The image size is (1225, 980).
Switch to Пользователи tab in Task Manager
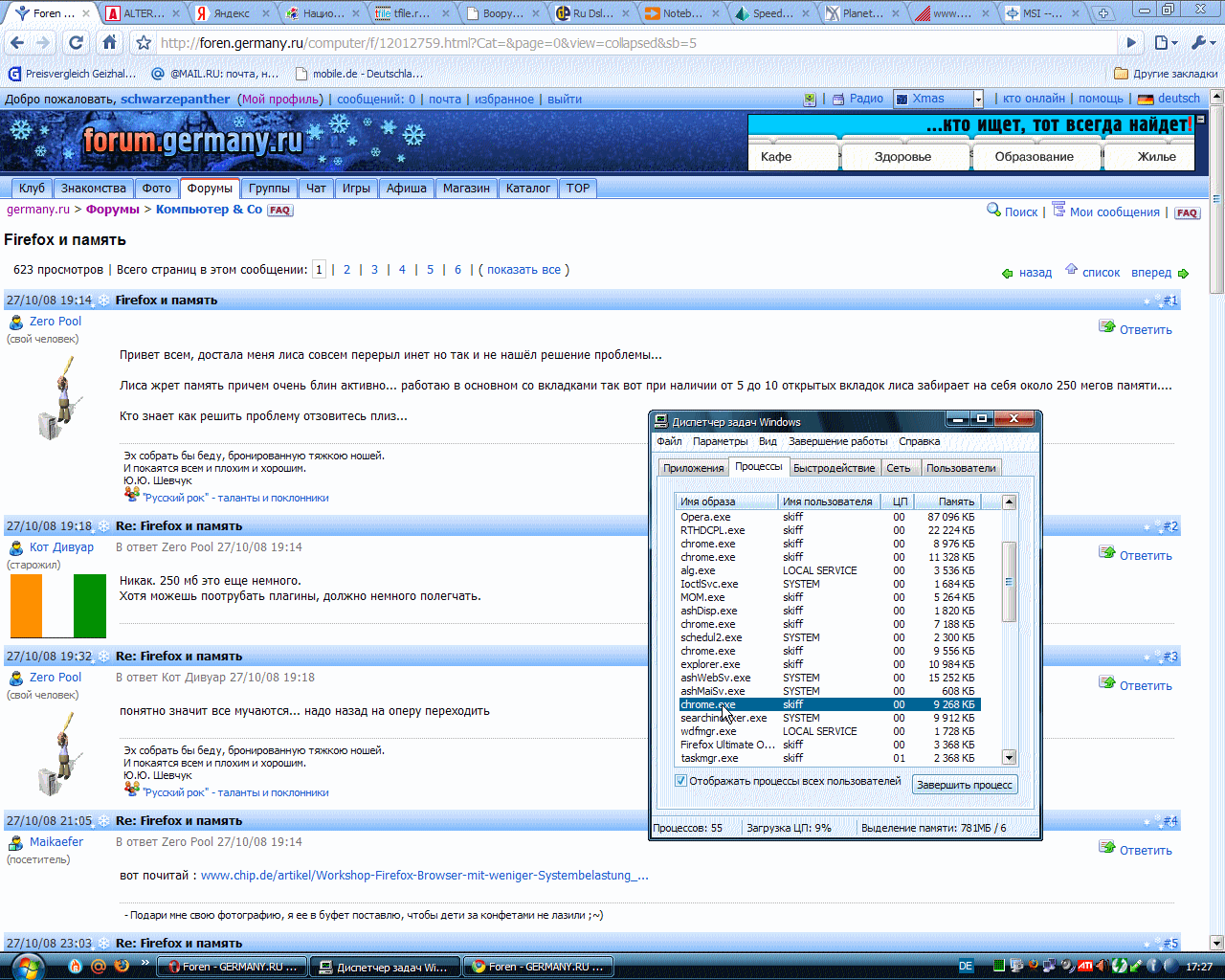pyautogui.click(x=961, y=468)
